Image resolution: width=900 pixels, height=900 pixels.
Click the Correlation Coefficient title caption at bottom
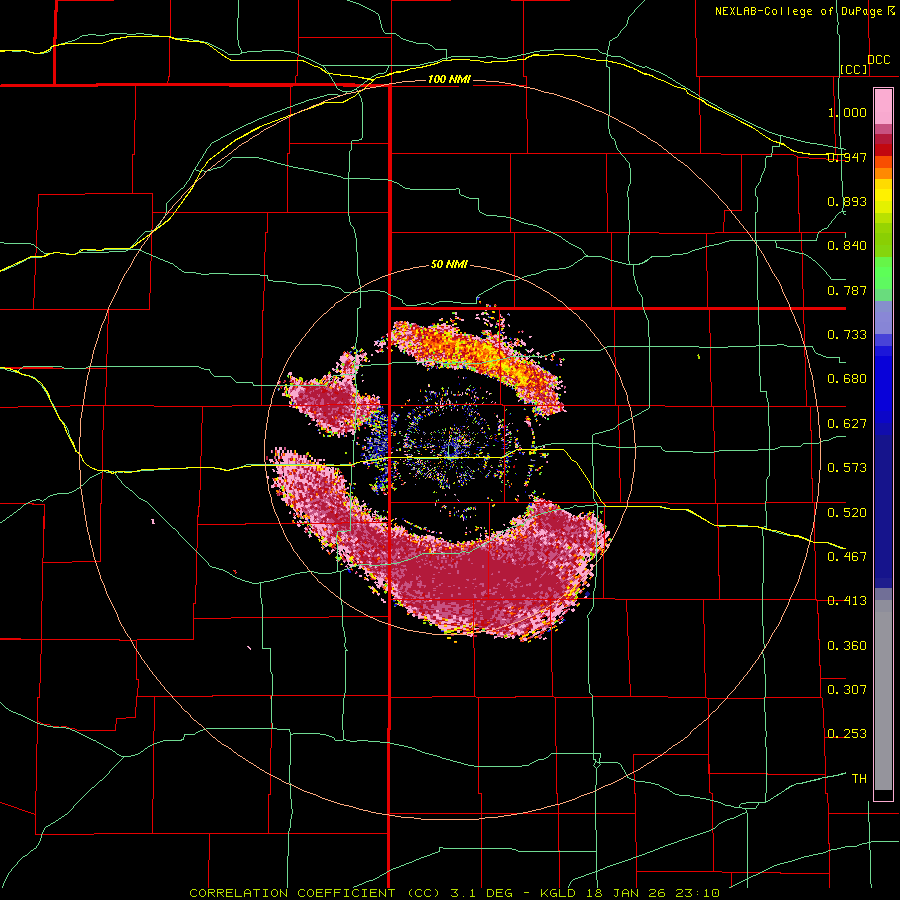[455, 893]
